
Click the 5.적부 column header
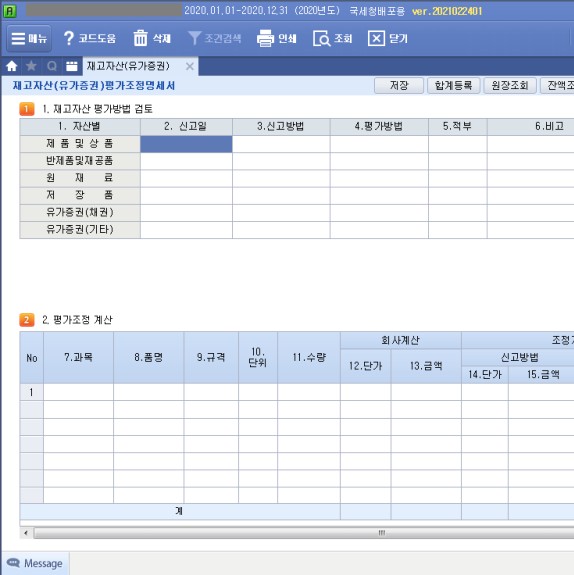coord(458,127)
